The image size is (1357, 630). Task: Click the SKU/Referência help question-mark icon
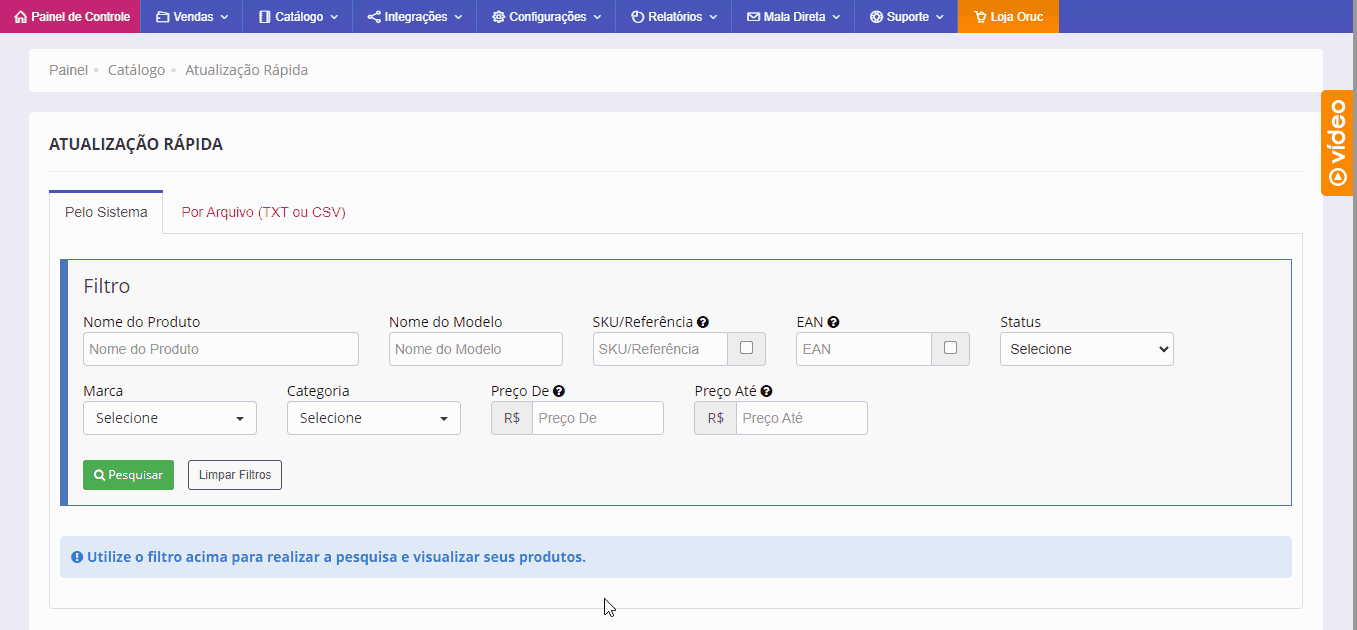tap(703, 322)
